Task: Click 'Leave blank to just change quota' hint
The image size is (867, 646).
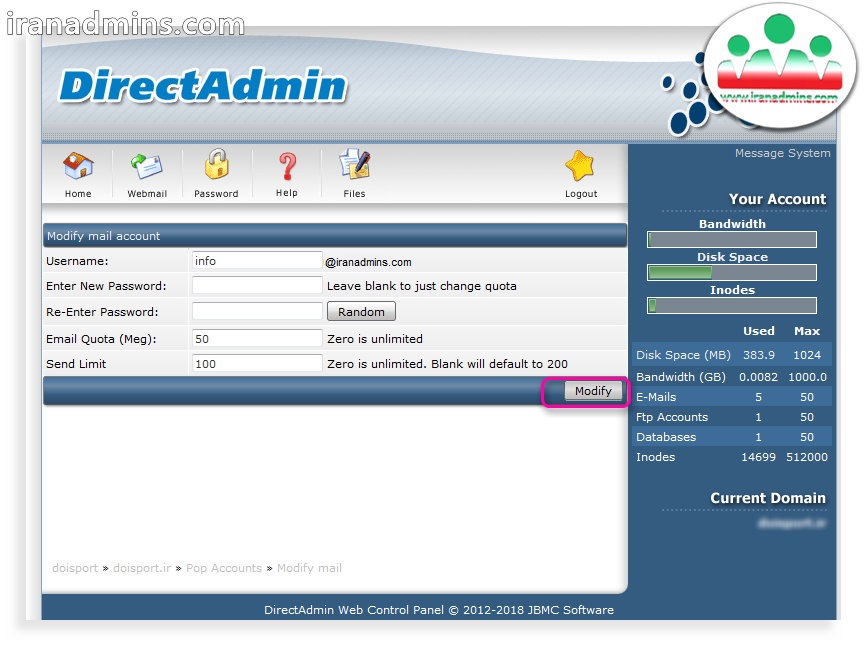Action: (421, 286)
